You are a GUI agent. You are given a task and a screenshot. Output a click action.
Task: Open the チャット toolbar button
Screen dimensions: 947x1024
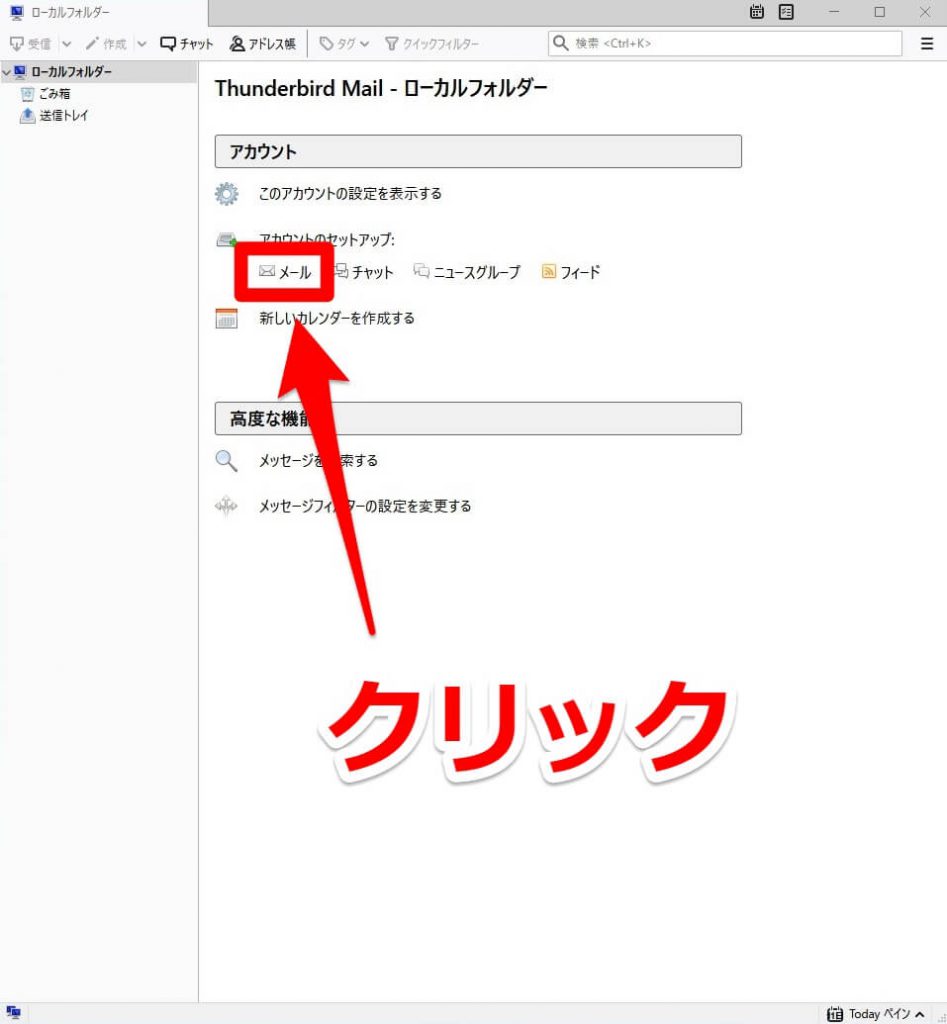[187, 44]
